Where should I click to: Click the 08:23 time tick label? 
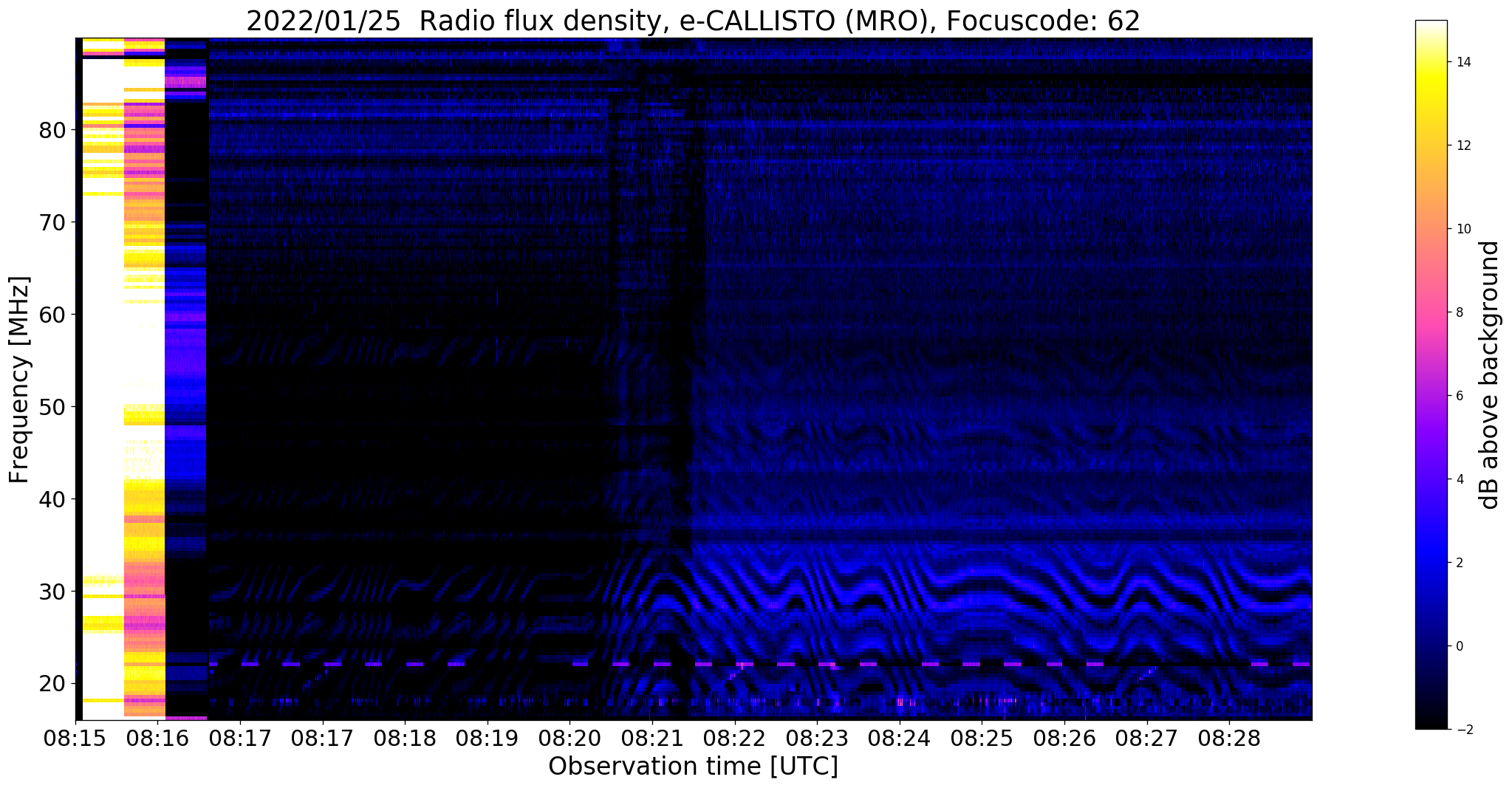[817, 739]
